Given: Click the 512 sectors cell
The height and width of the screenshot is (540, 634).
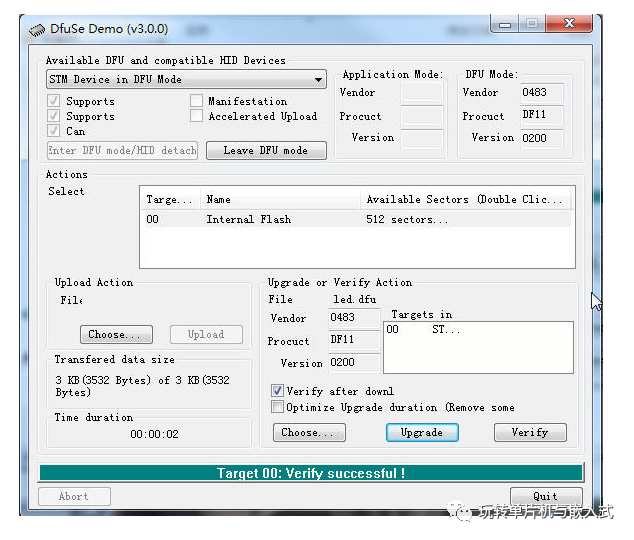Looking at the screenshot, I should point(407,219).
